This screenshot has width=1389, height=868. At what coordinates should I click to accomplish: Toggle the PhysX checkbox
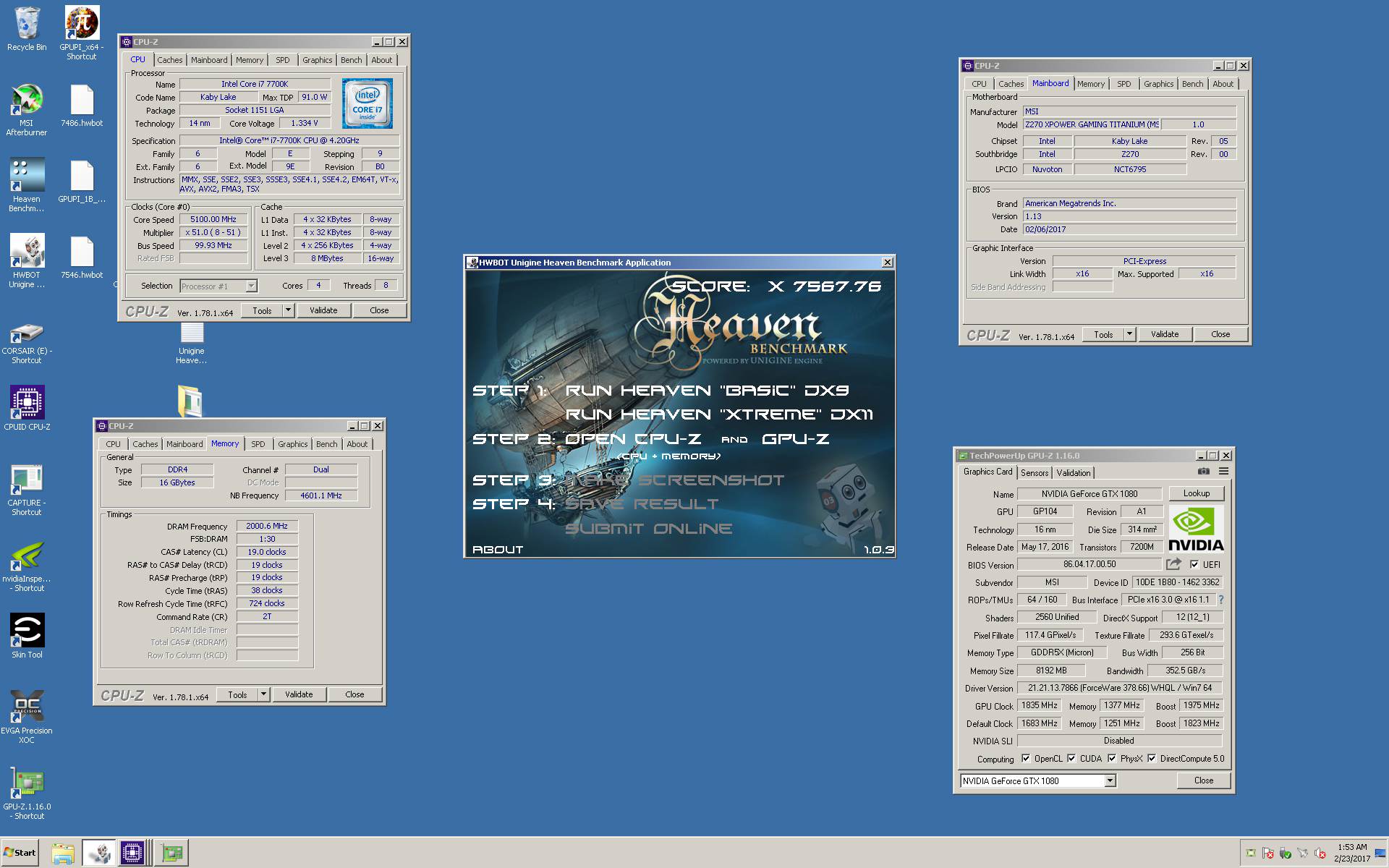click(1112, 759)
